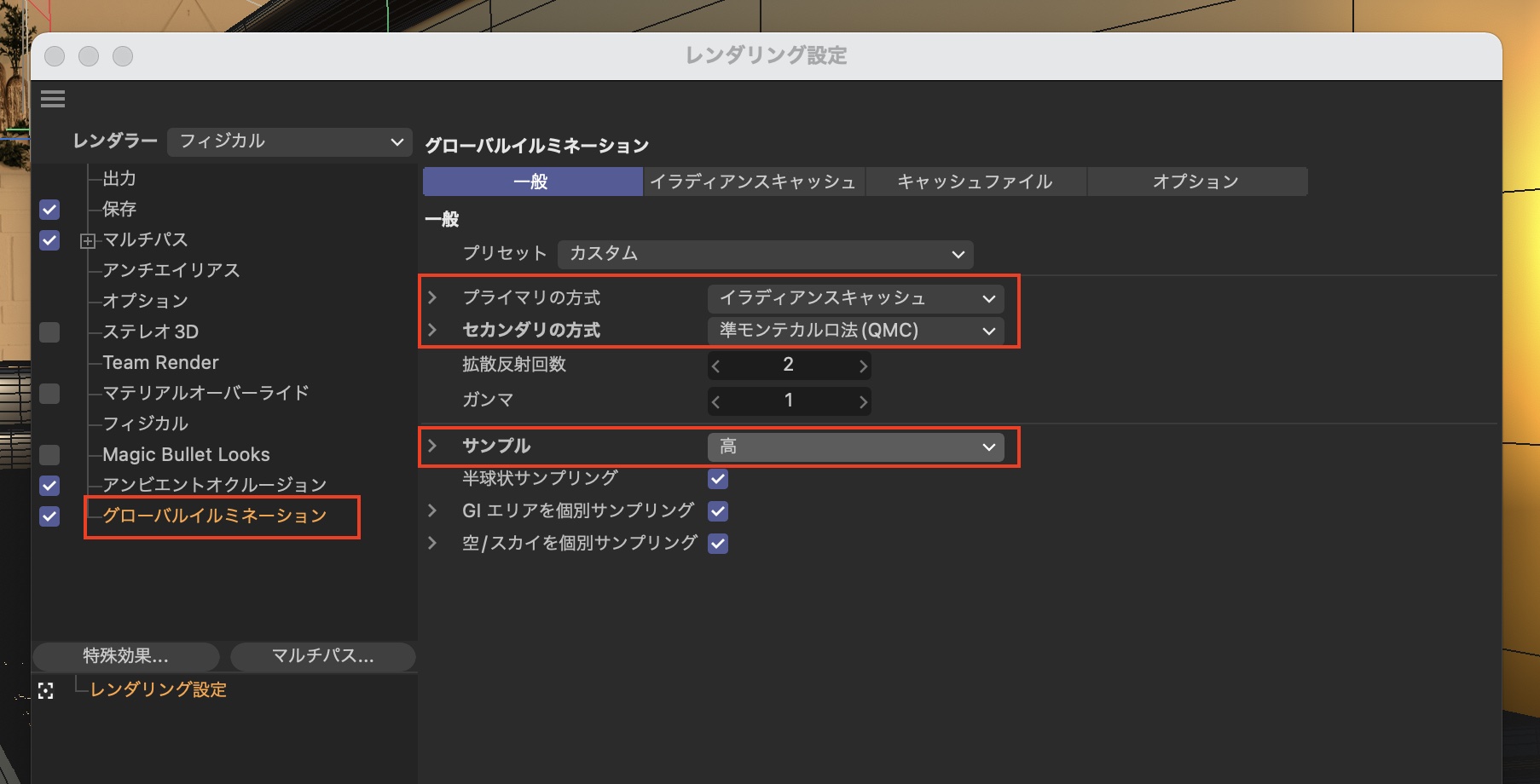Open セカンダリの方式 dropdown
The width and height of the screenshot is (1540, 784).
pyautogui.click(x=855, y=331)
